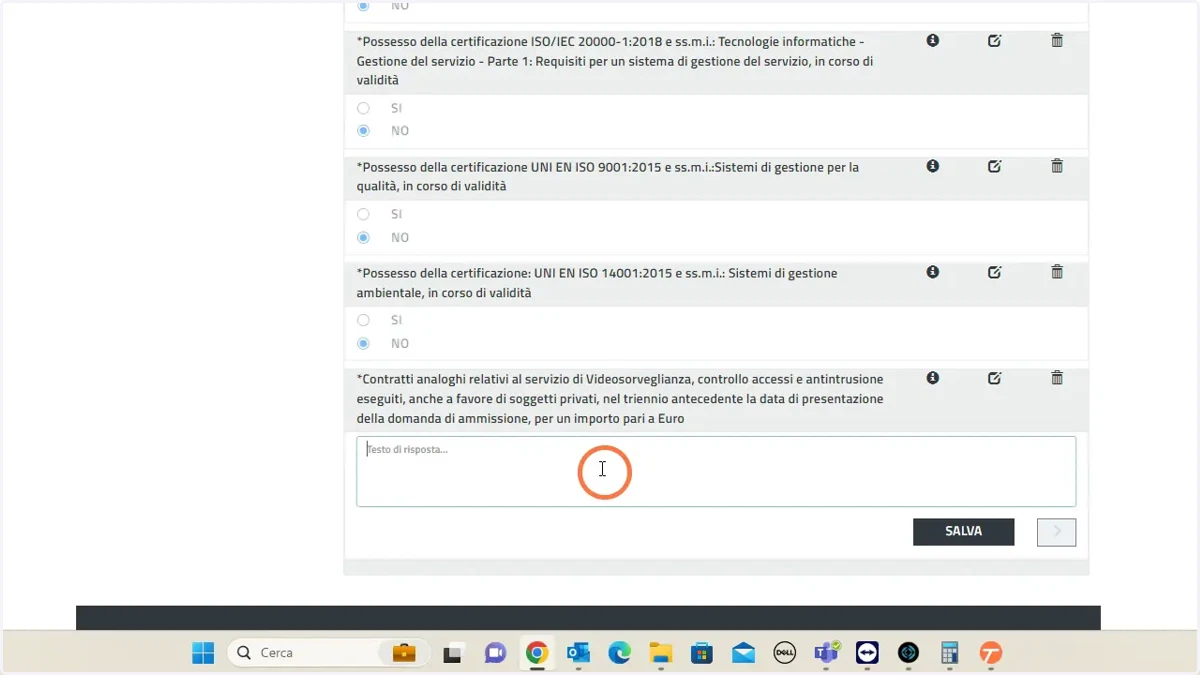Click the SALVA button
This screenshot has width=1200, height=675.
coord(963,531)
